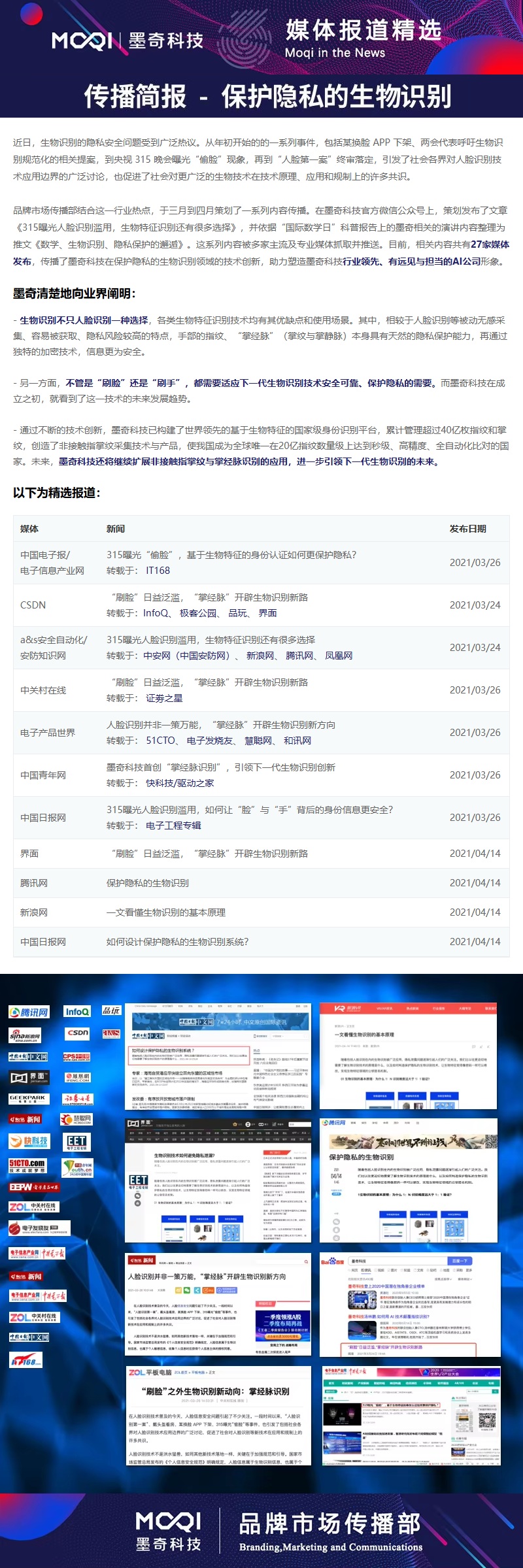Screen dimensions: 523x1568
Task: Click the 墨奇清楚地向业界阐明 heading
Action: point(75,293)
